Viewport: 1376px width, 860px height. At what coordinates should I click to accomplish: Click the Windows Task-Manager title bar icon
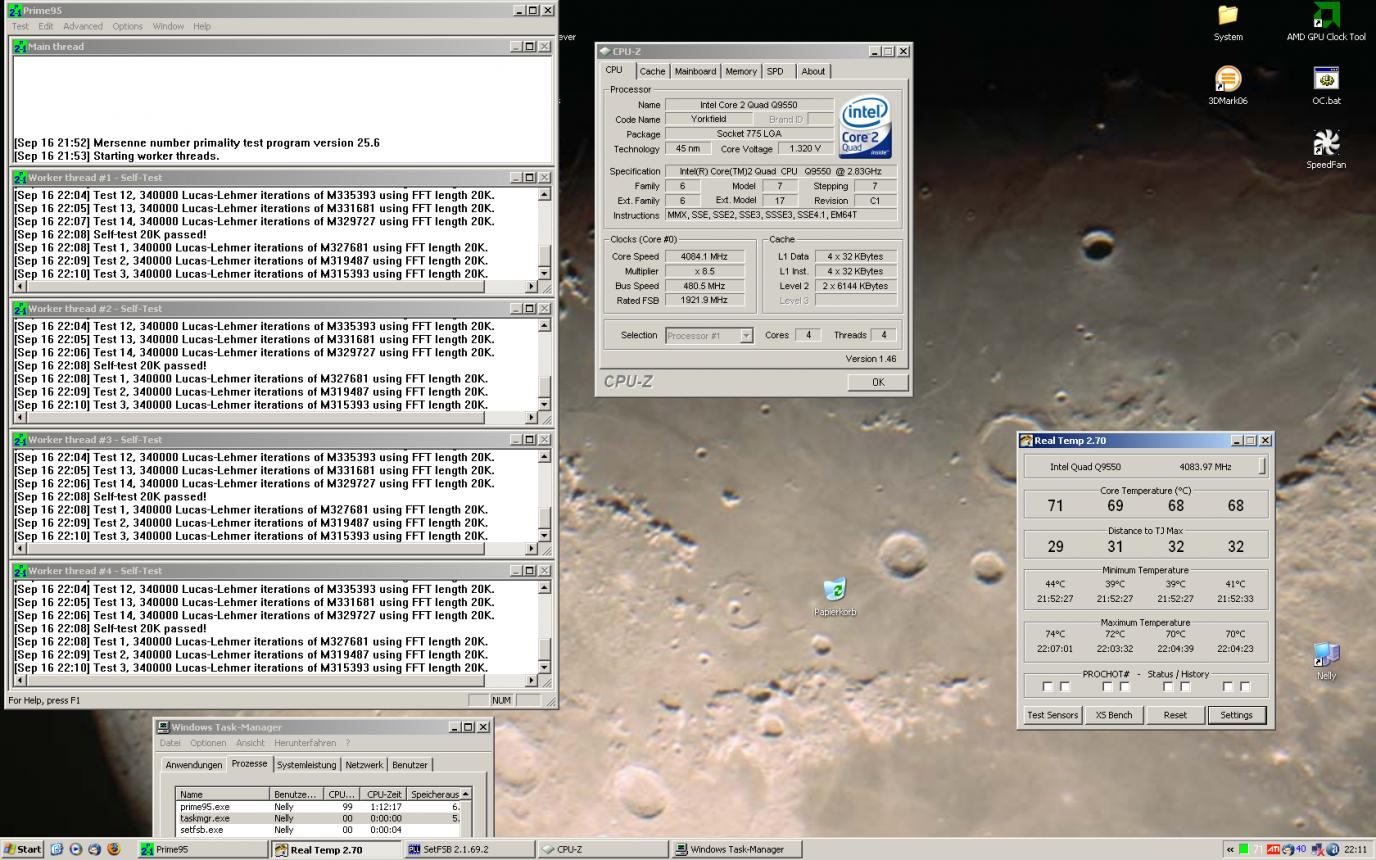163,727
